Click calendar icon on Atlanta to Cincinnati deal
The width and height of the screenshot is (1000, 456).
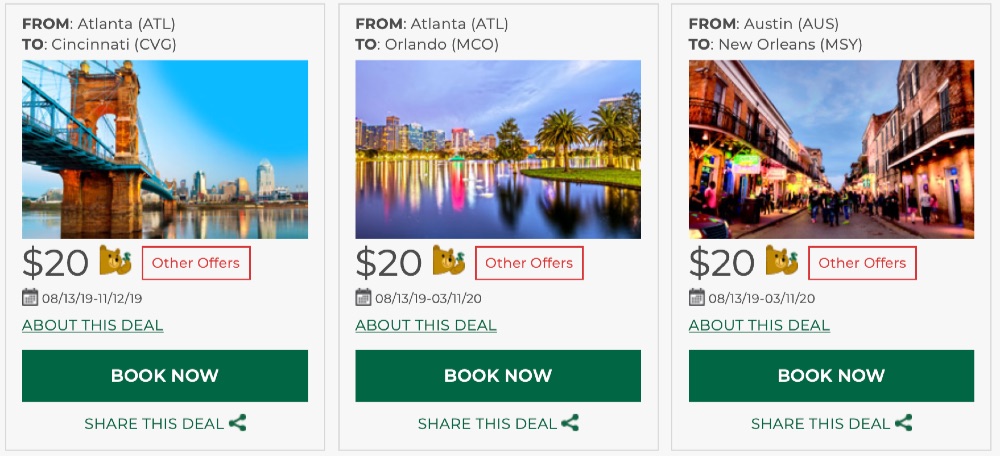(x=29, y=297)
